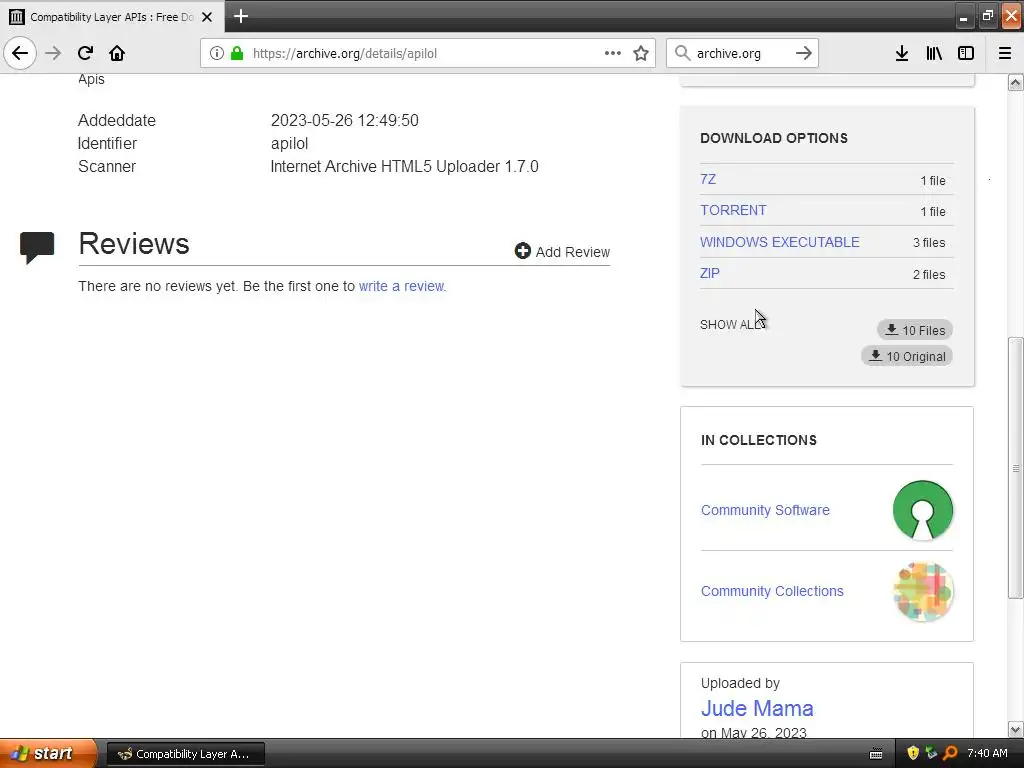
Task: Click the network connection tray icon
Action: click(x=931, y=753)
